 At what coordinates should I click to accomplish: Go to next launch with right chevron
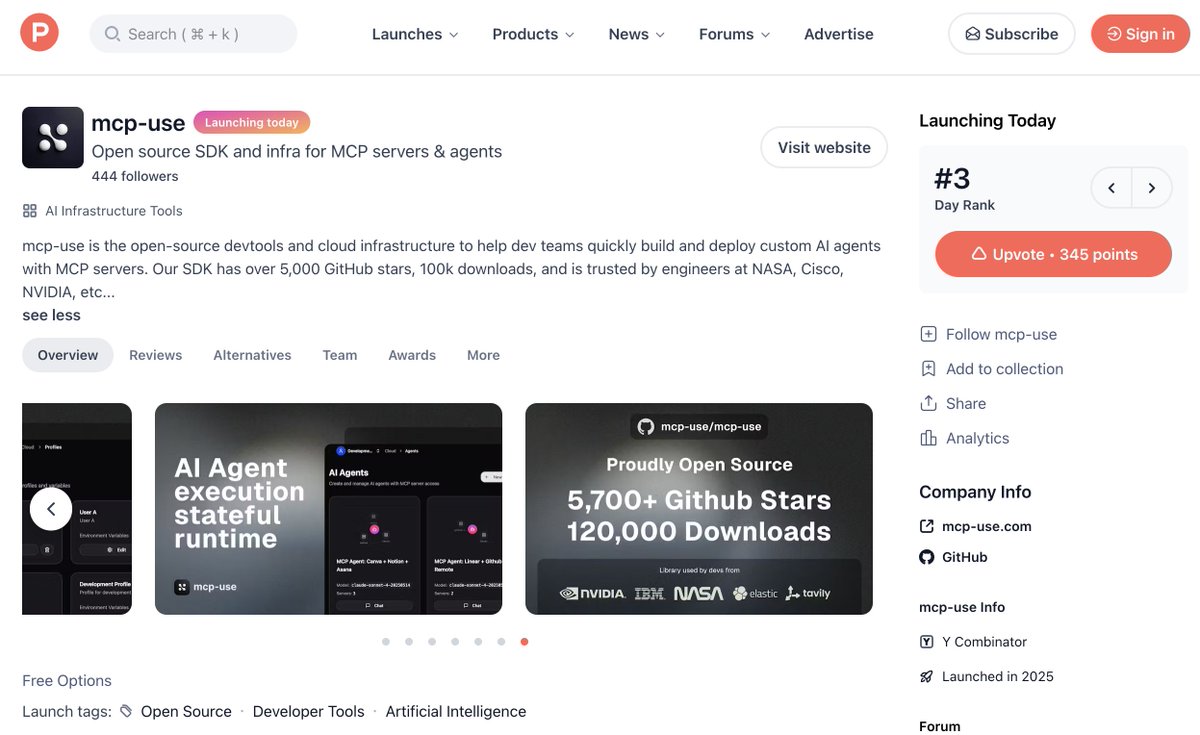[1152, 187]
